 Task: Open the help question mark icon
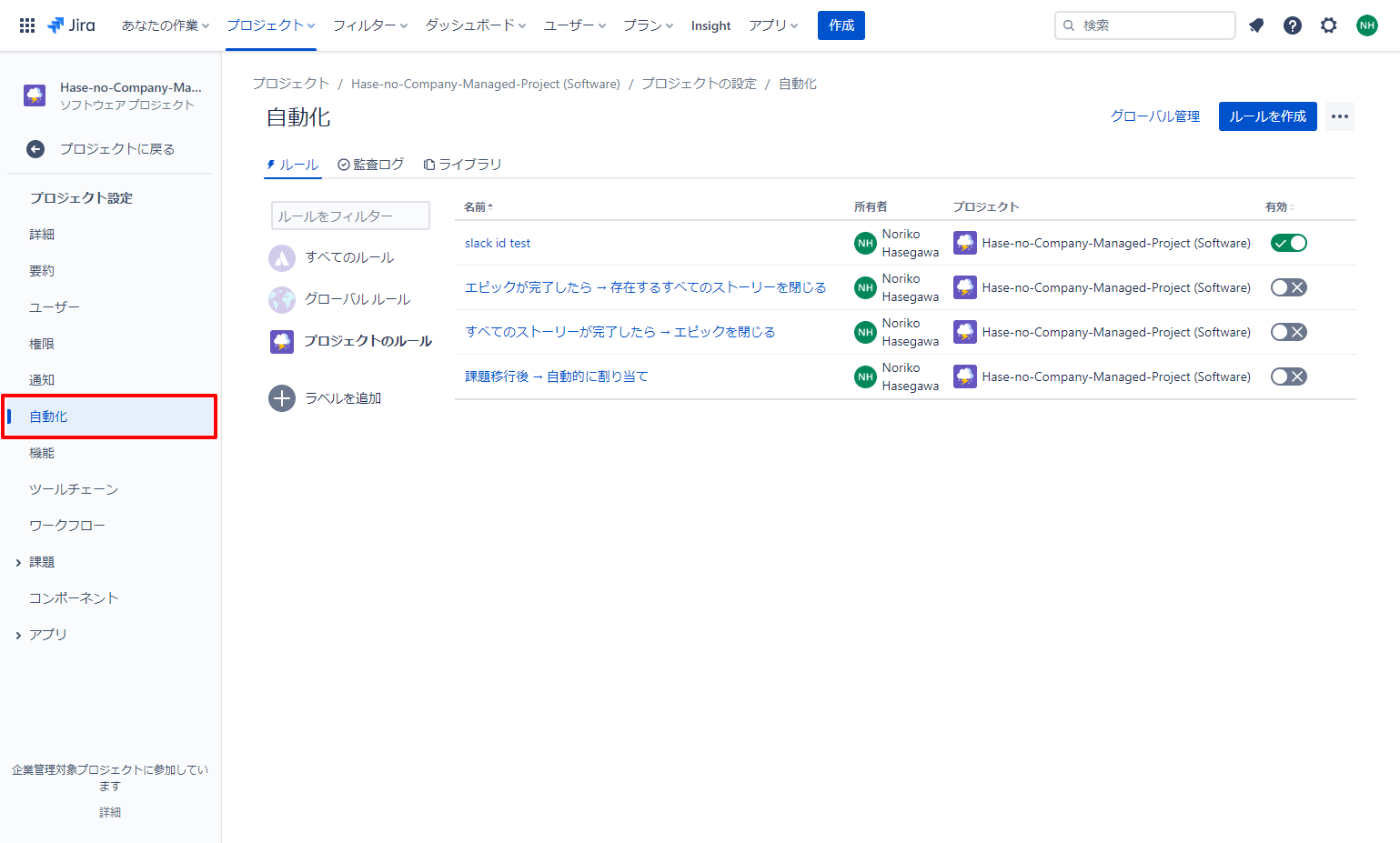point(1292,25)
